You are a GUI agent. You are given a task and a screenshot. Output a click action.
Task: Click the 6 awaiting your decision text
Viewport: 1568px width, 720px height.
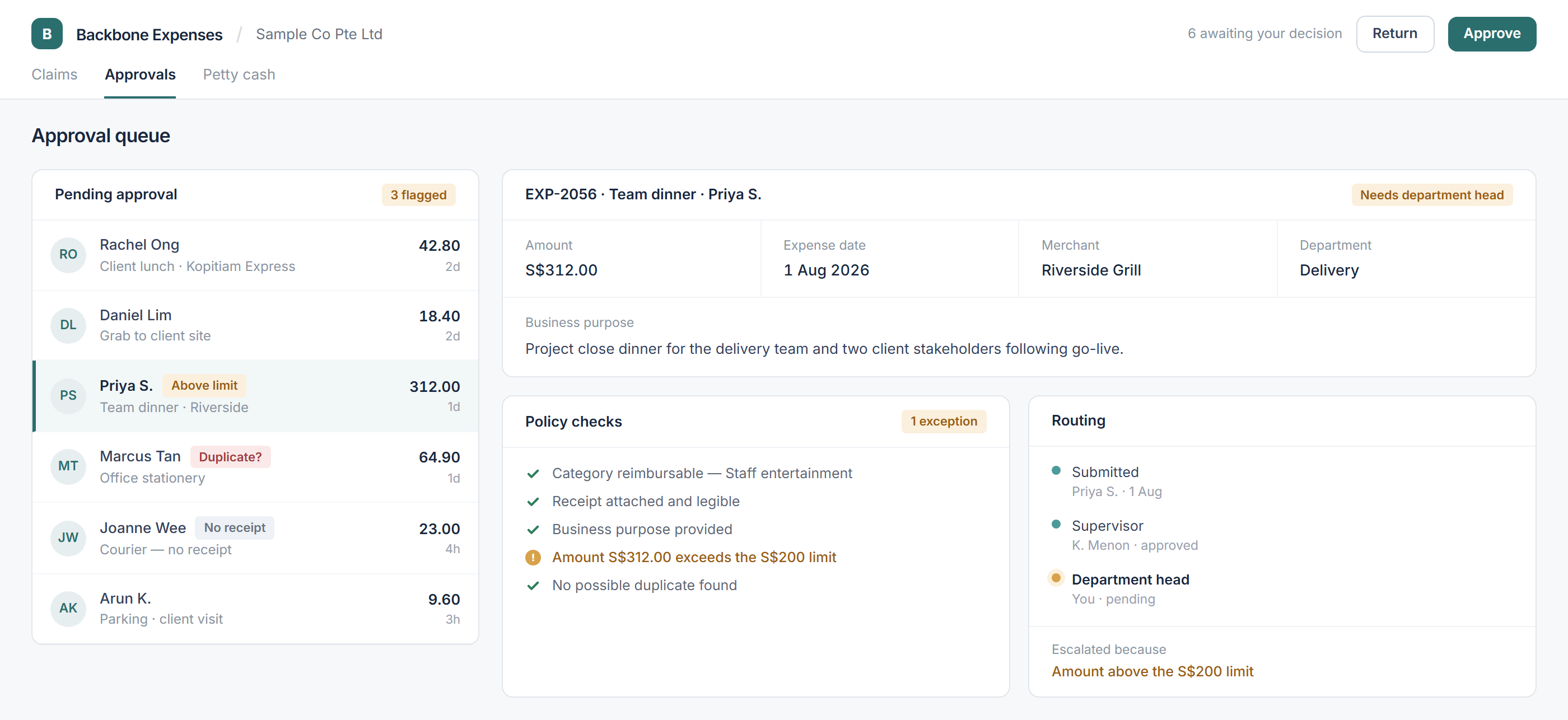coord(1264,34)
